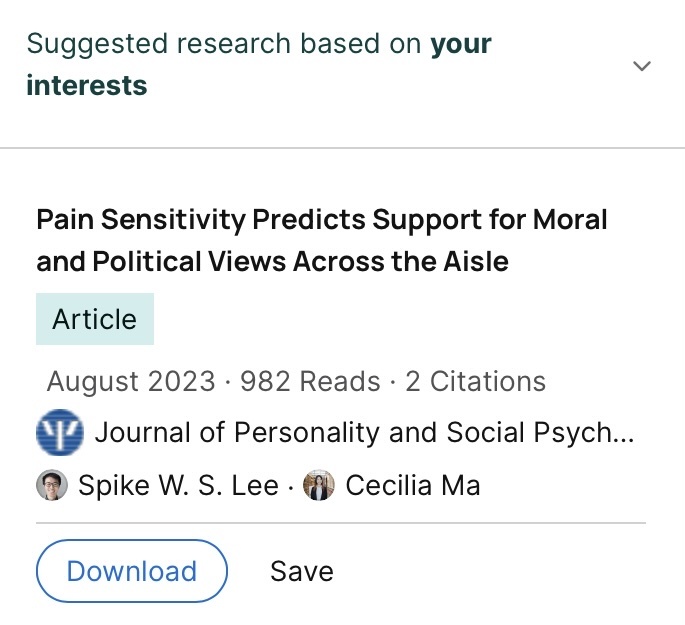Screen dimensions: 685x625
Task: Download the suggested article
Action: (132, 571)
